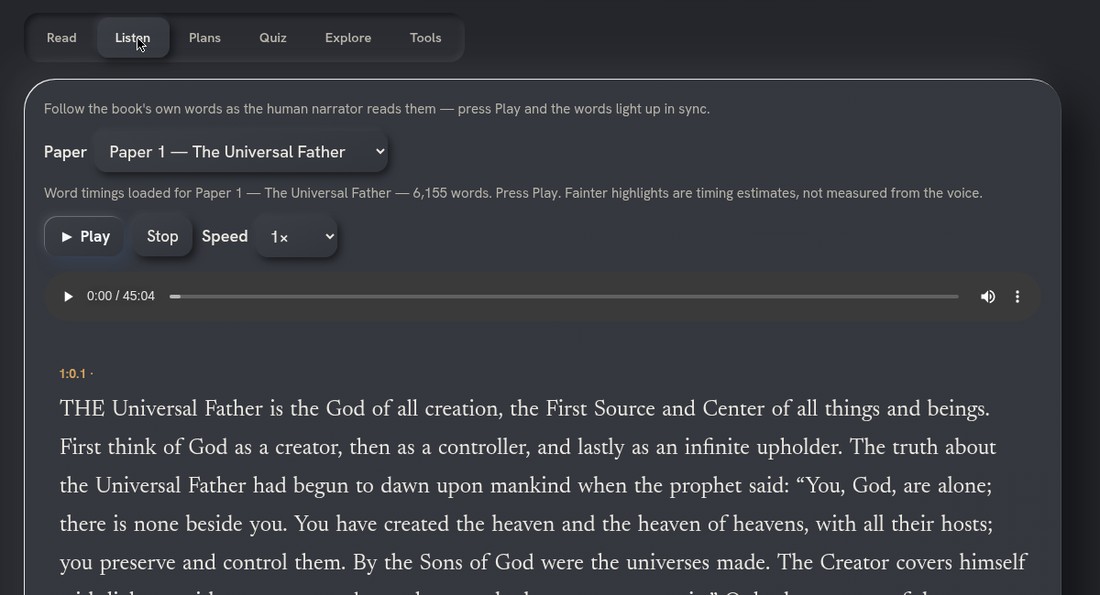Click the word "THE" starting the paragraph
The image size is (1100, 595).
pos(82,408)
